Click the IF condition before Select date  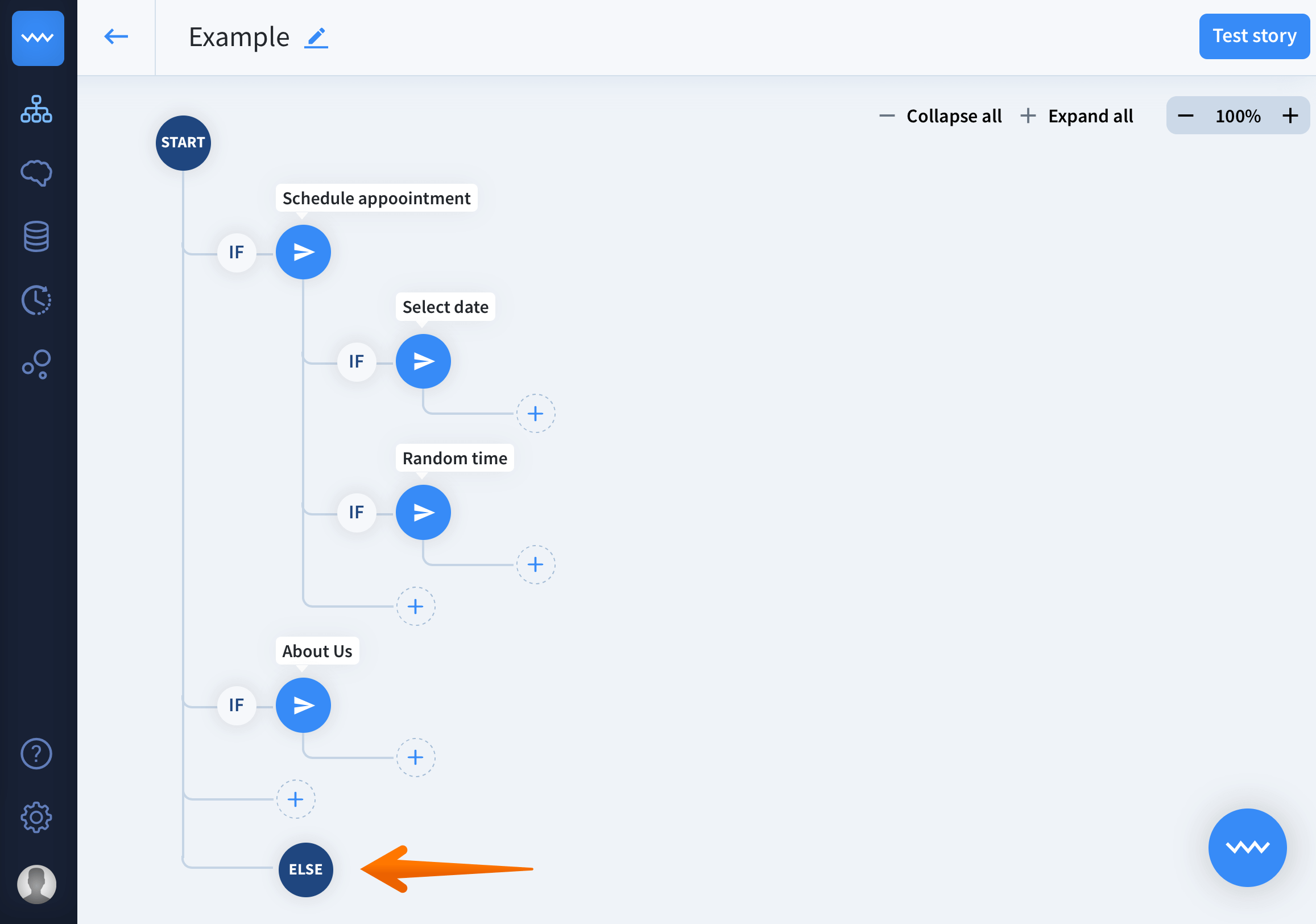pos(357,361)
